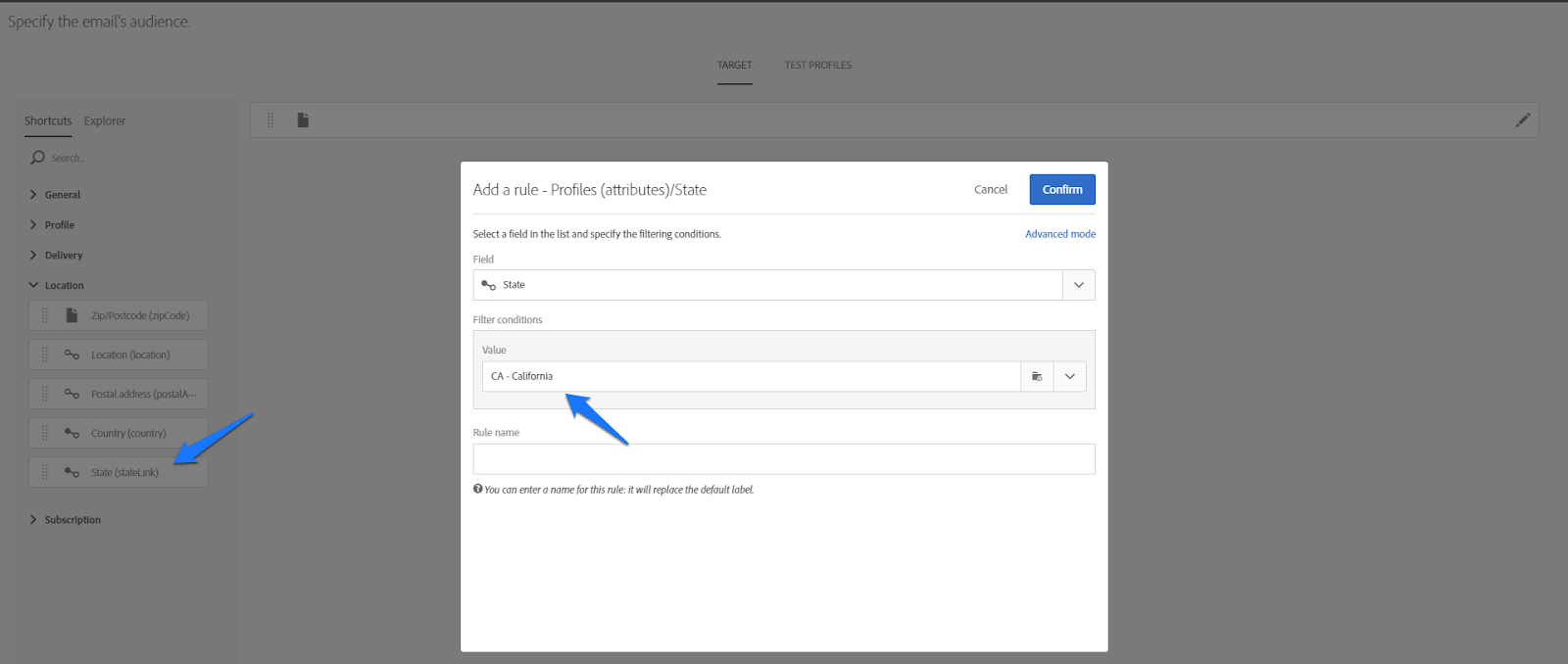The width and height of the screenshot is (1568, 664).
Task: Click the magnifier icon in the Shortcuts search
Action: click(37, 158)
